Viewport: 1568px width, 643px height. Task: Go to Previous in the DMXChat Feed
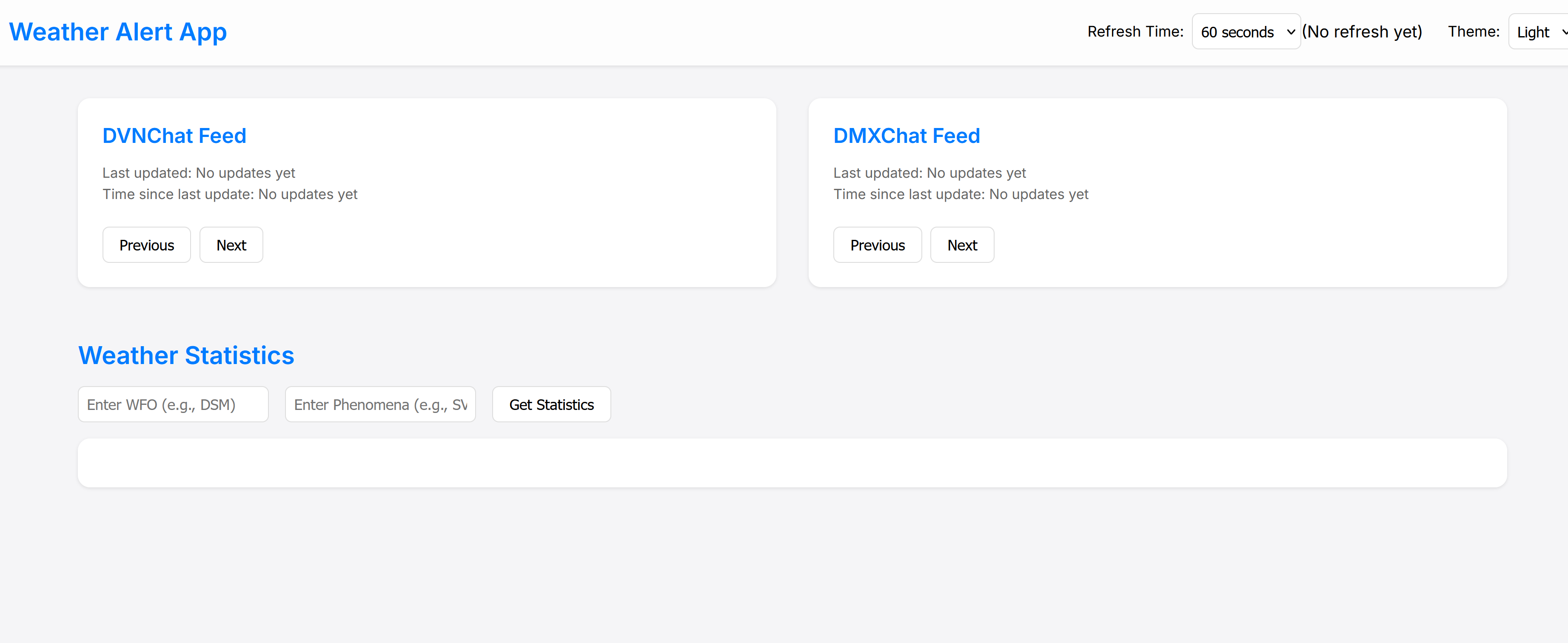(x=877, y=245)
